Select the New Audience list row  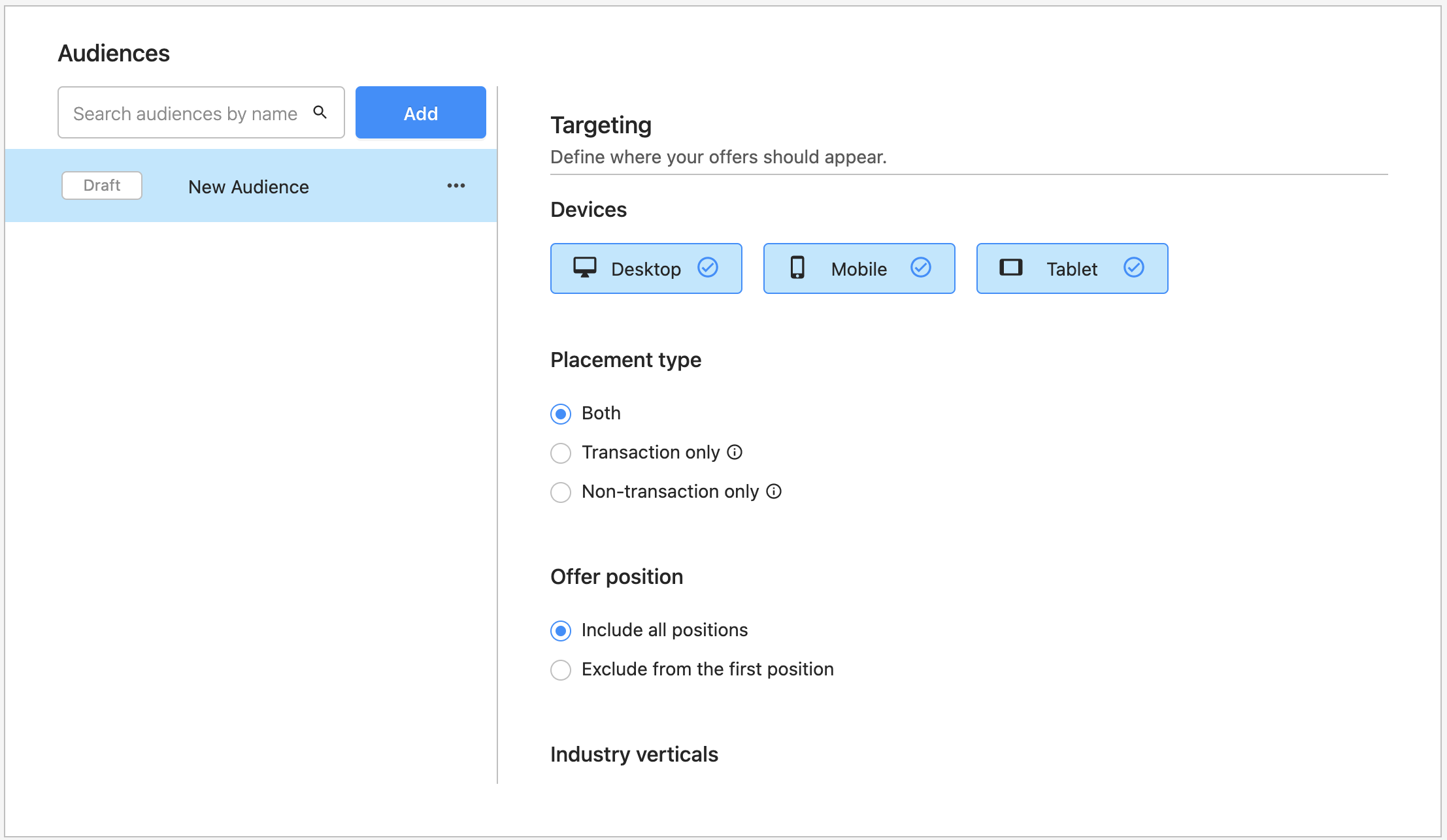tap(251, 186)
